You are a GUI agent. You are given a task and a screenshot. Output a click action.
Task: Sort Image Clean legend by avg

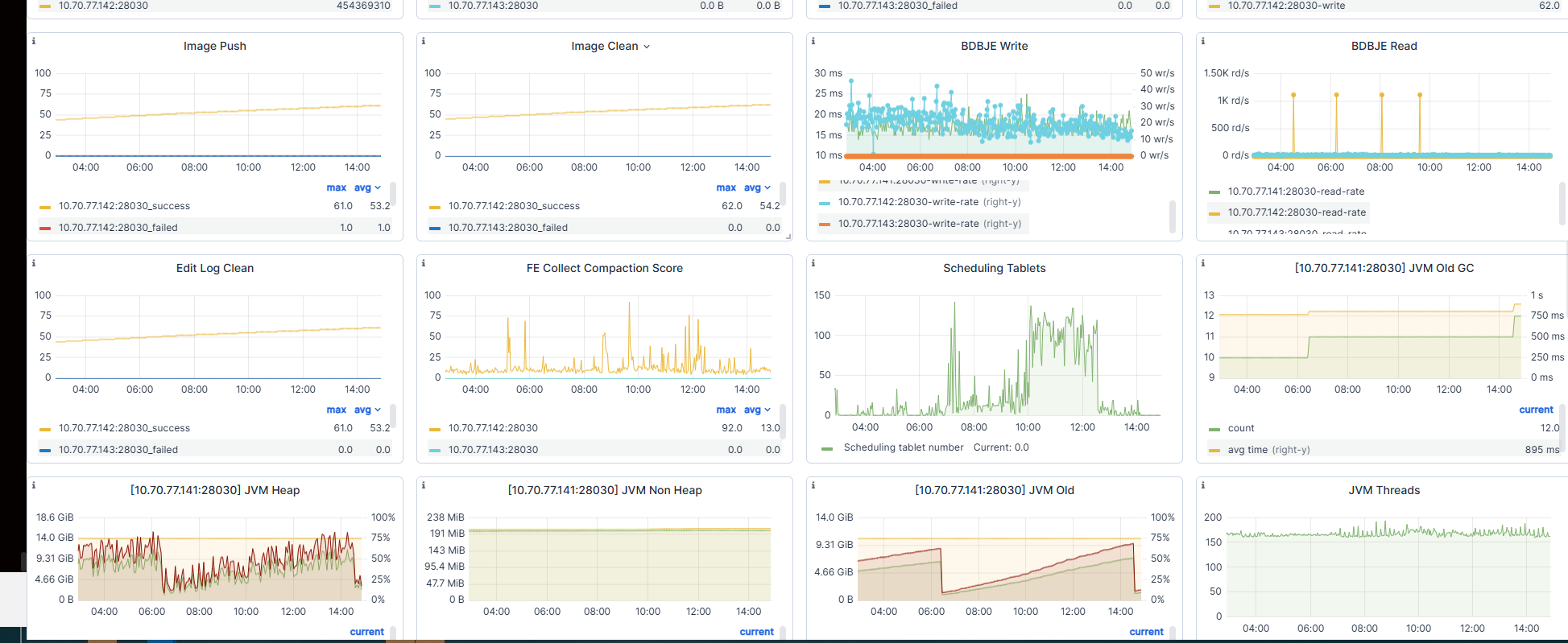coord(756,188)
